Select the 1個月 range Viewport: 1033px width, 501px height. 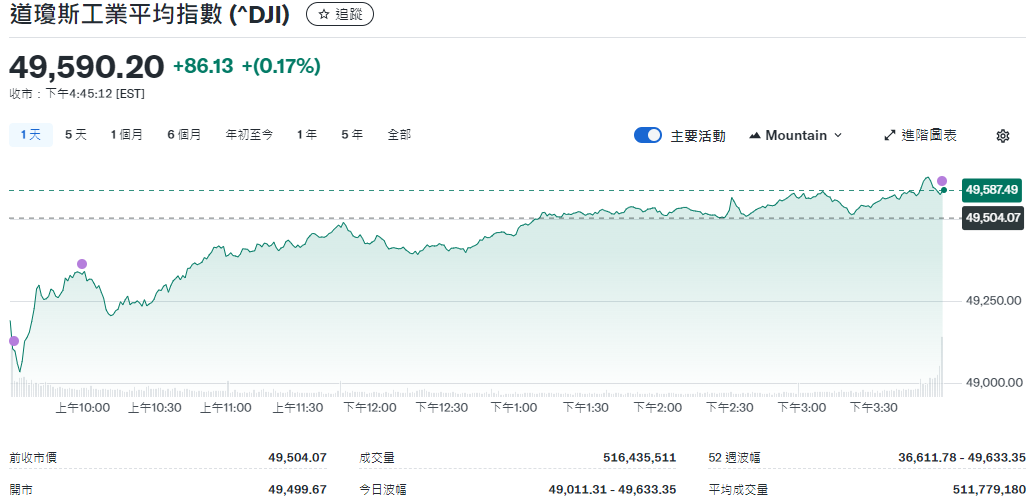[x=126, y=135]
